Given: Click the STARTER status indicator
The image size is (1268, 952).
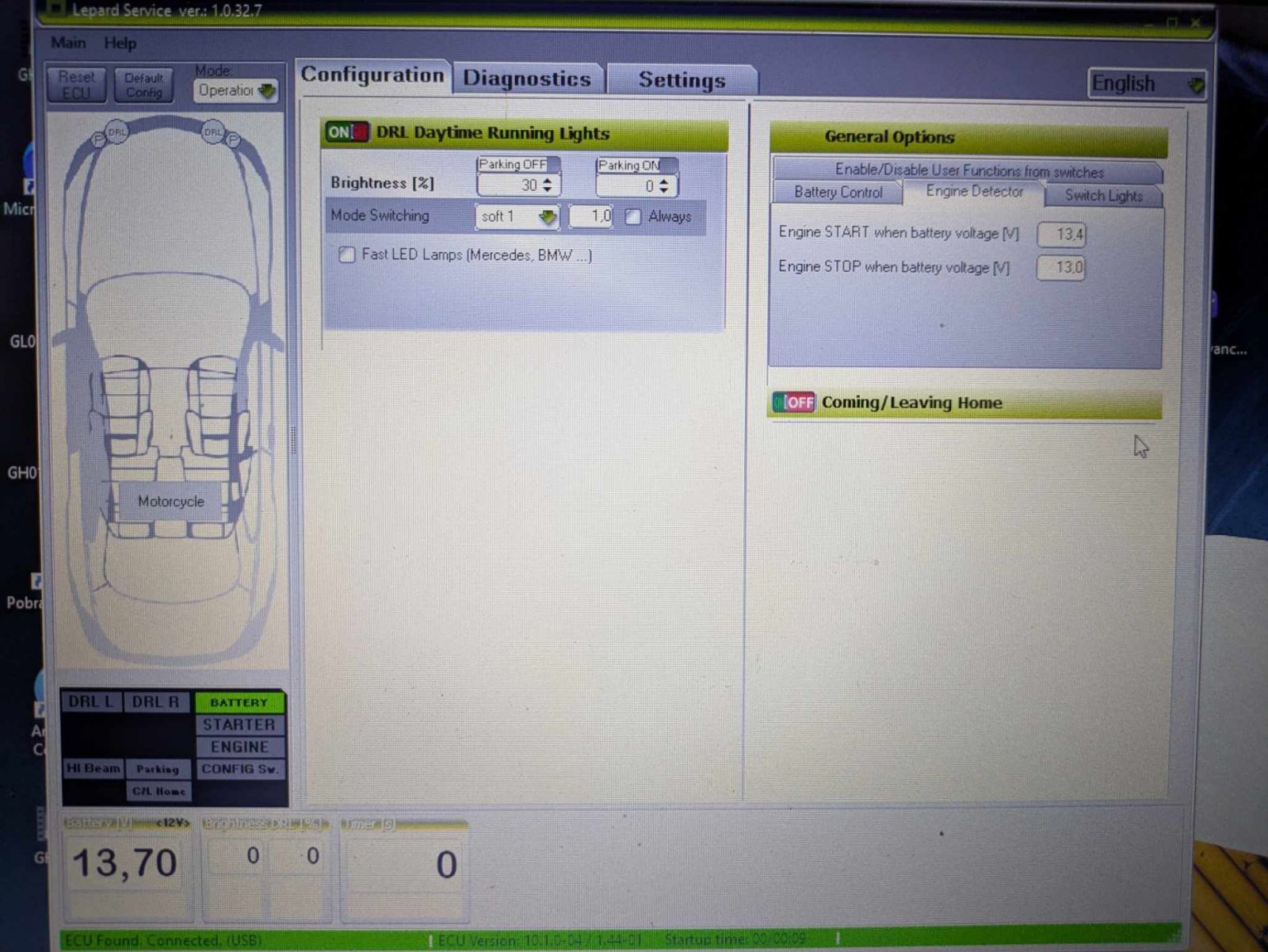Looking at the screenshot, I should tap(239, 725).
